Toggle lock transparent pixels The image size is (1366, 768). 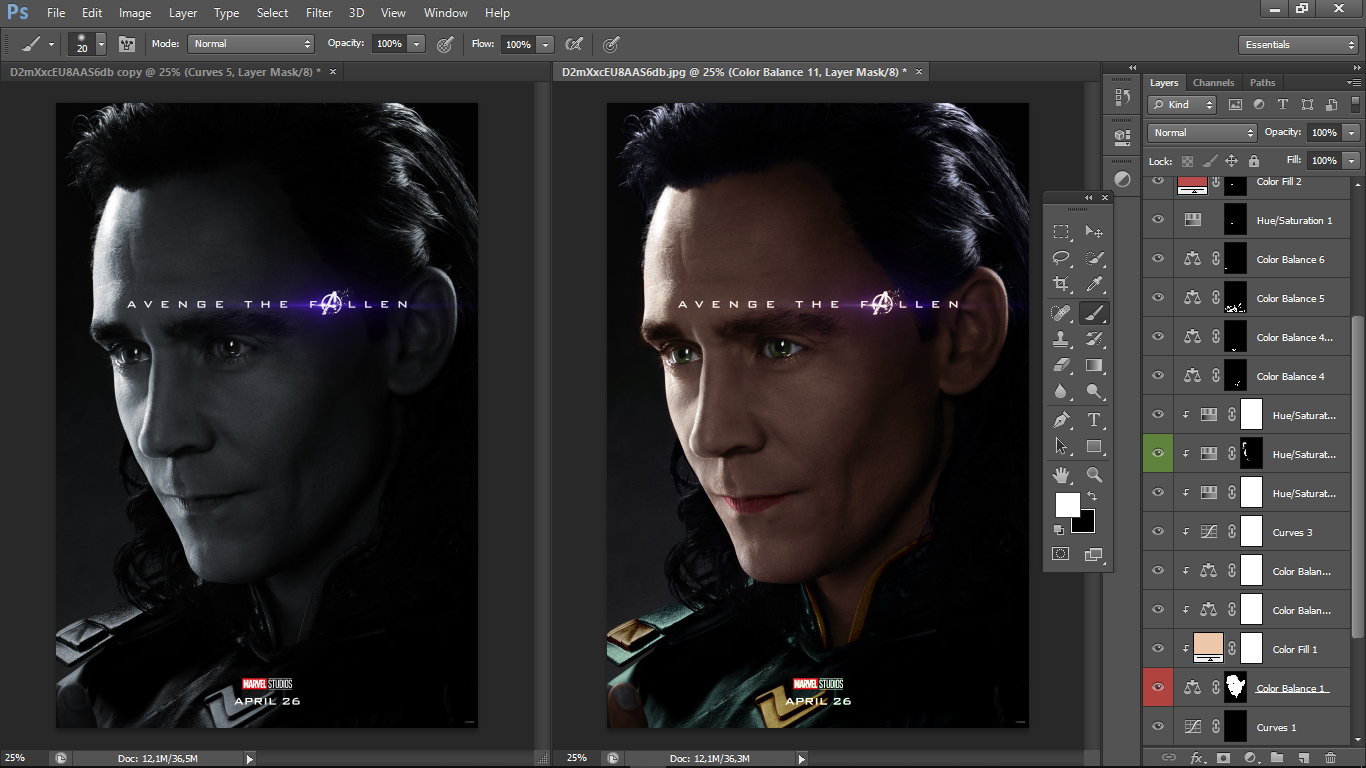(1187, 160)
